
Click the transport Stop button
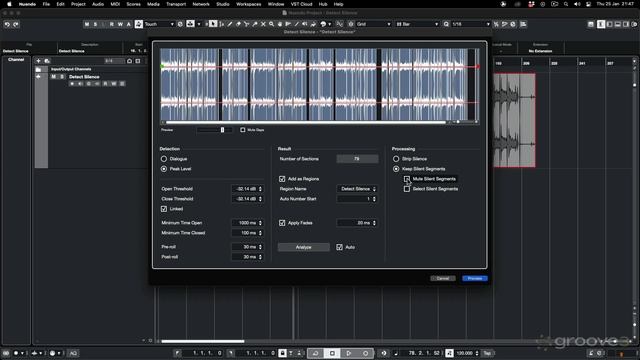(332, 353)
